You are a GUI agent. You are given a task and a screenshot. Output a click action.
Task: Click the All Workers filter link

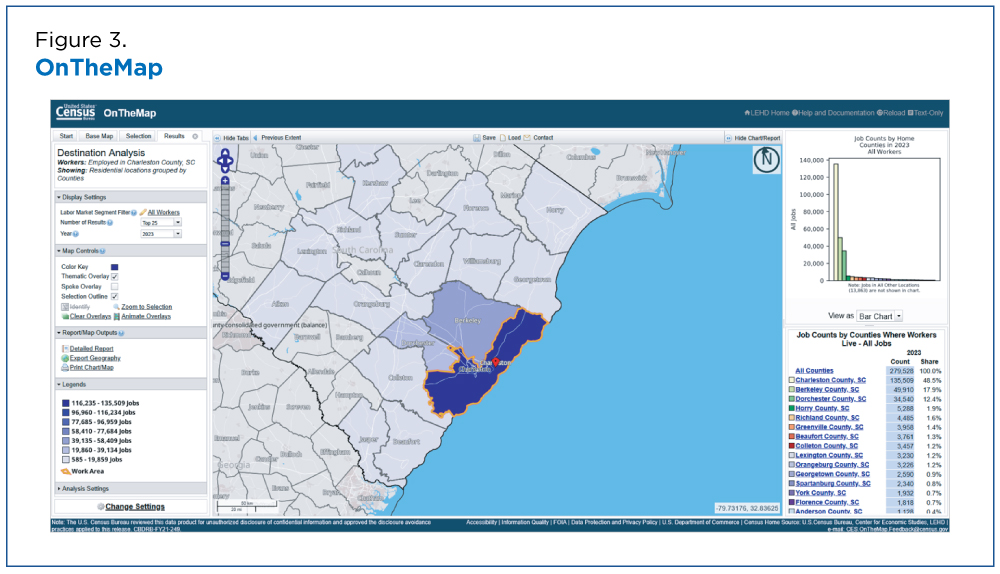(x=164, y=212)
